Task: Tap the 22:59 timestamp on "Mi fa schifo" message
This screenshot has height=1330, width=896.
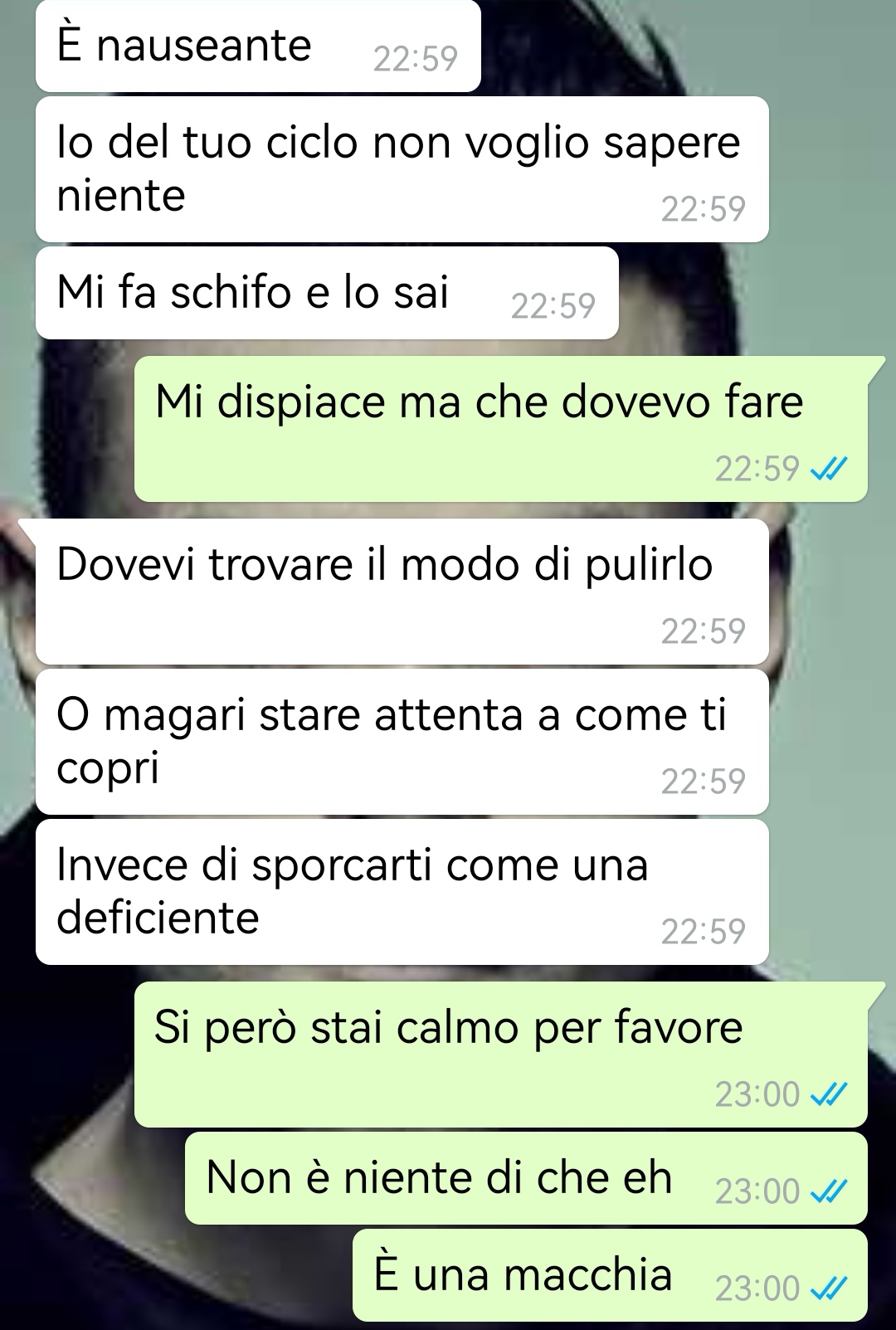Action: click(553, 307)
